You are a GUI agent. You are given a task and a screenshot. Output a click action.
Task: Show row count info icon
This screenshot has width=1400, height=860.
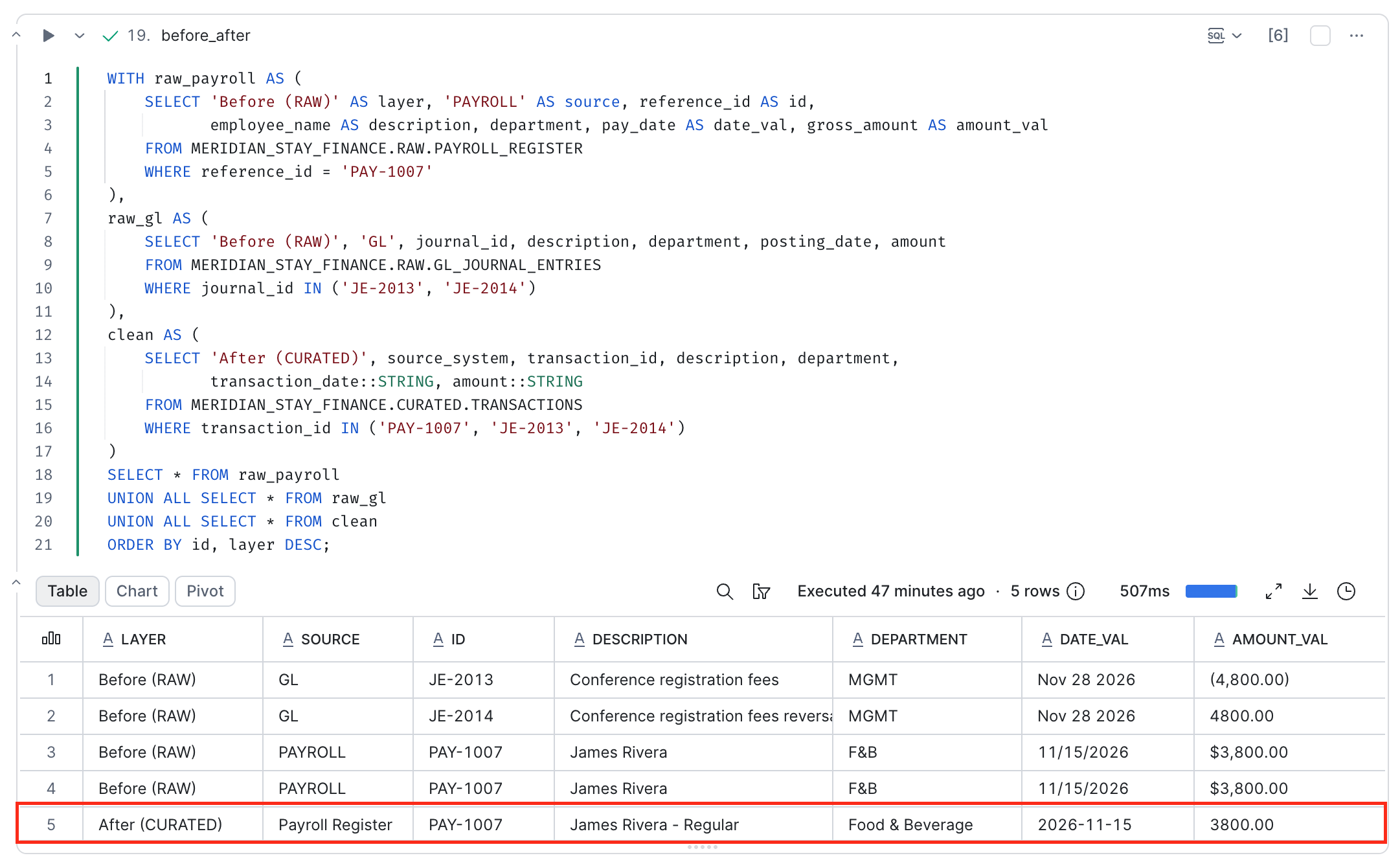(x=1076, y=591)
